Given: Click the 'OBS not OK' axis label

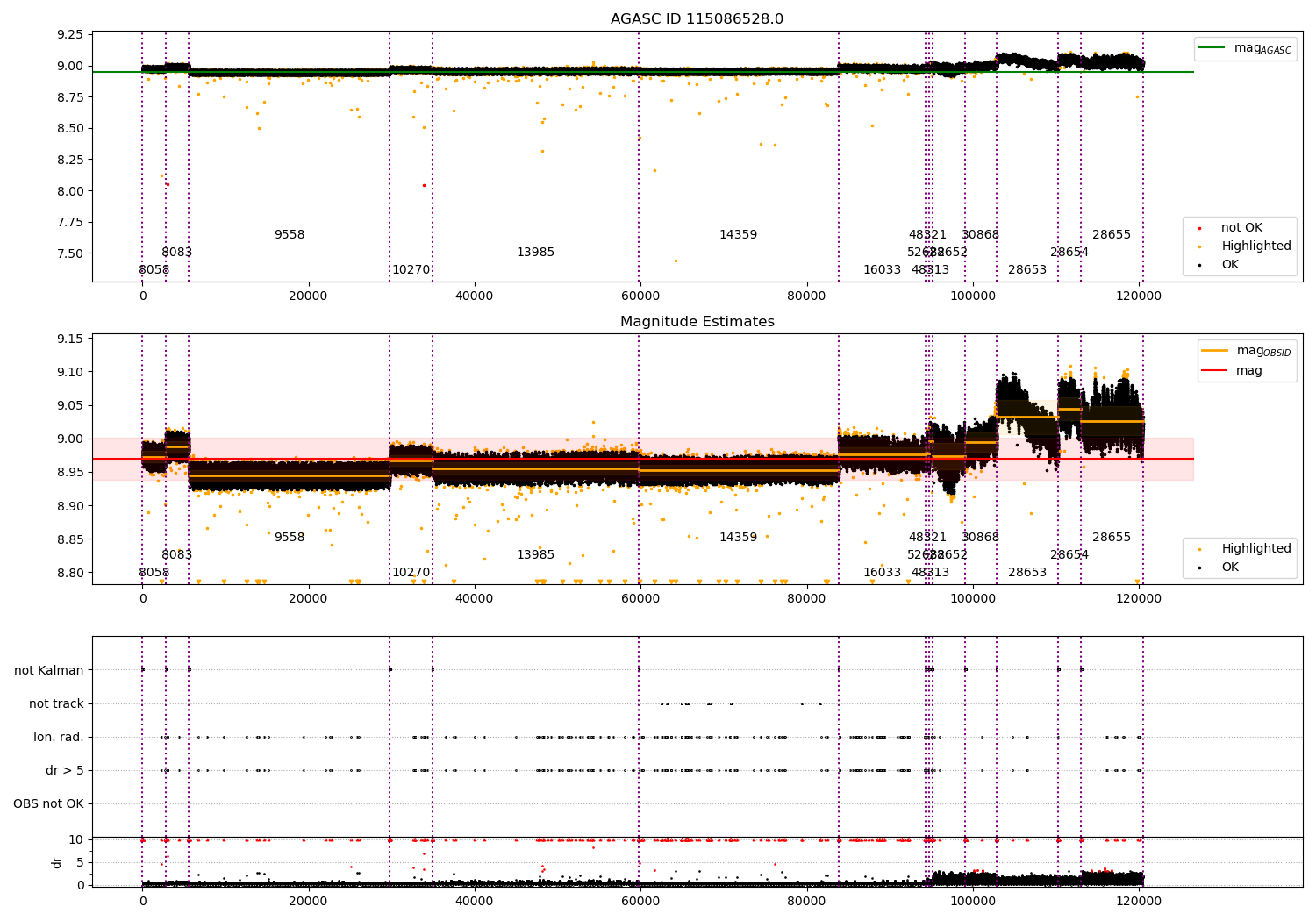Looking at the screenshot, I should pos(48,804).
